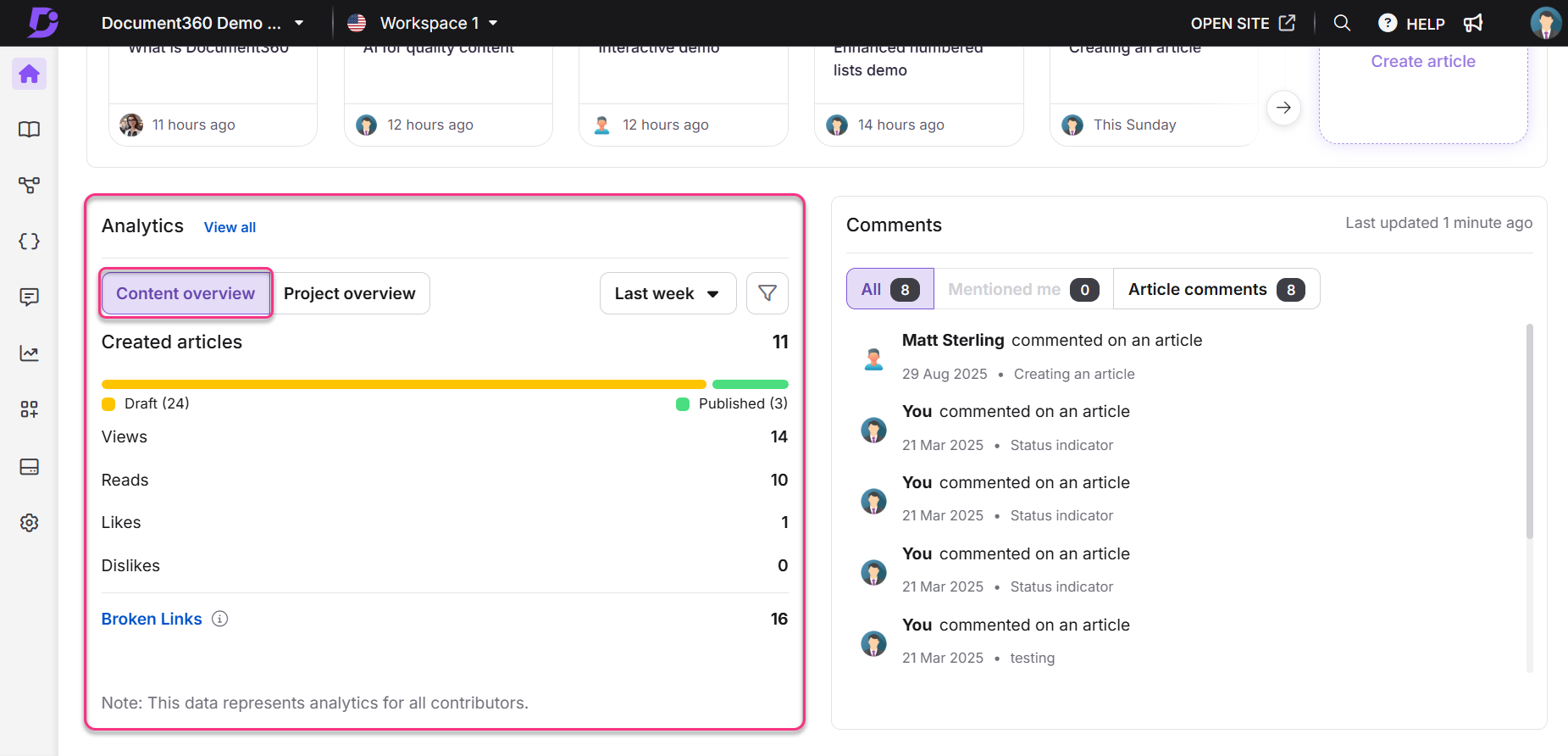Screen dimensions: 1568x756
Task: Open the Last week date range dropdown
Action: pyautogui.click(x=668, y=293)
